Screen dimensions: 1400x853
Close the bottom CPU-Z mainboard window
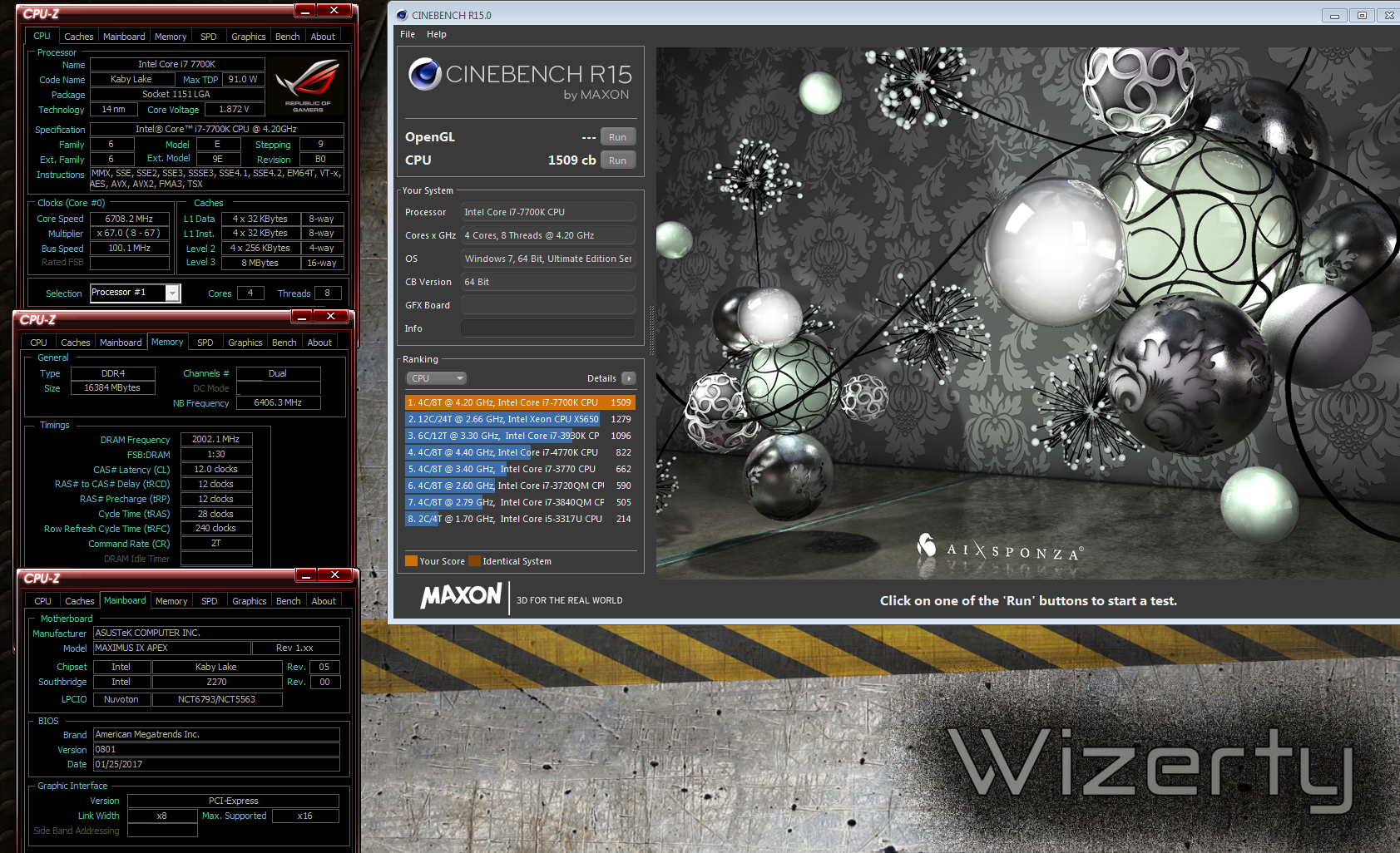(334, 575)
